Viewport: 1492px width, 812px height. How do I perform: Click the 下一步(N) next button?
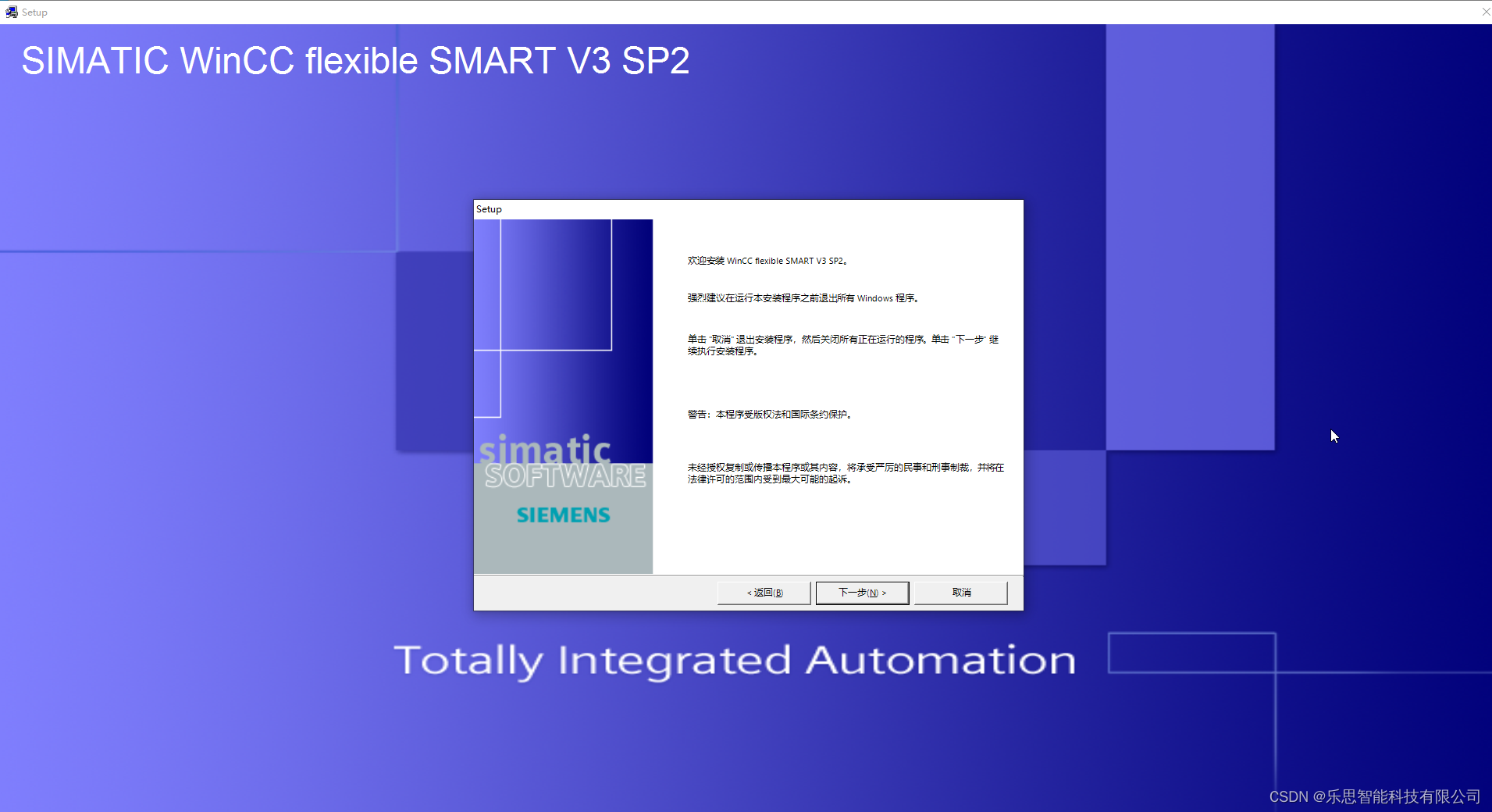862,593
